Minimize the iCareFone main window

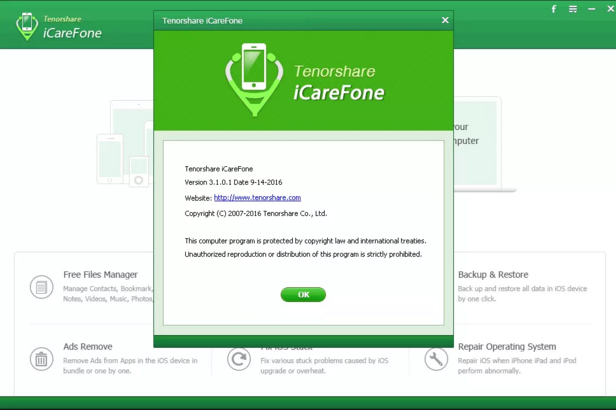click(592, 9)
